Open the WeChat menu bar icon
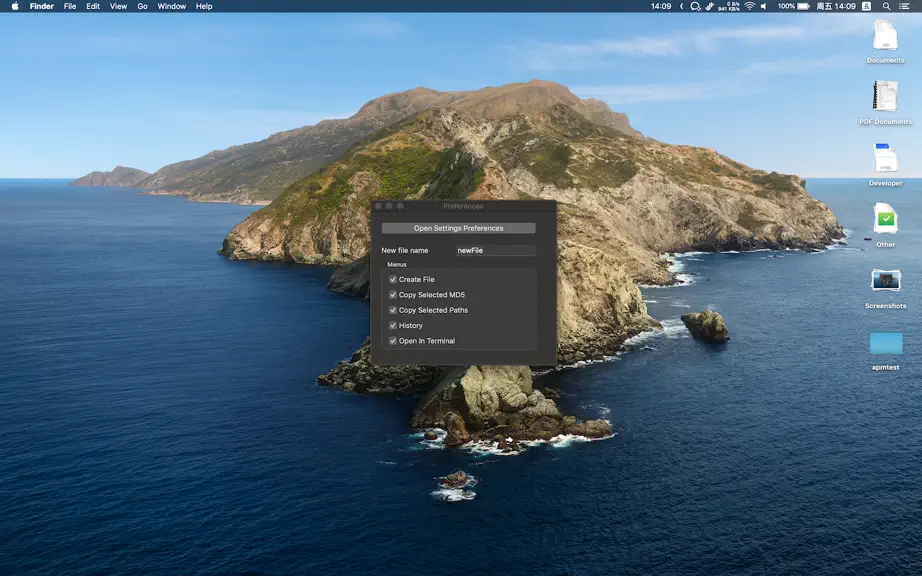922x576 pixels. [x=695, y=6]
